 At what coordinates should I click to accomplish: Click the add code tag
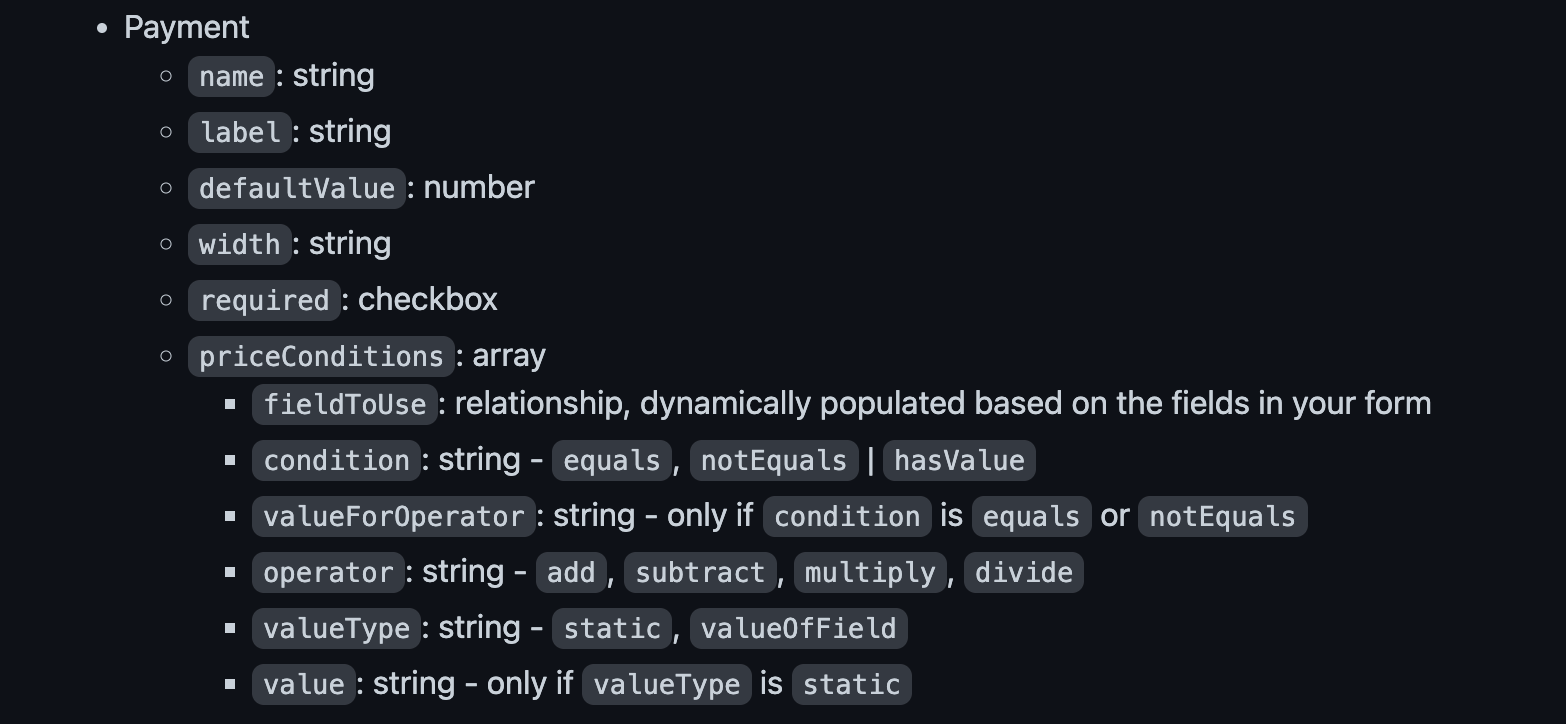tap(571, 573)
